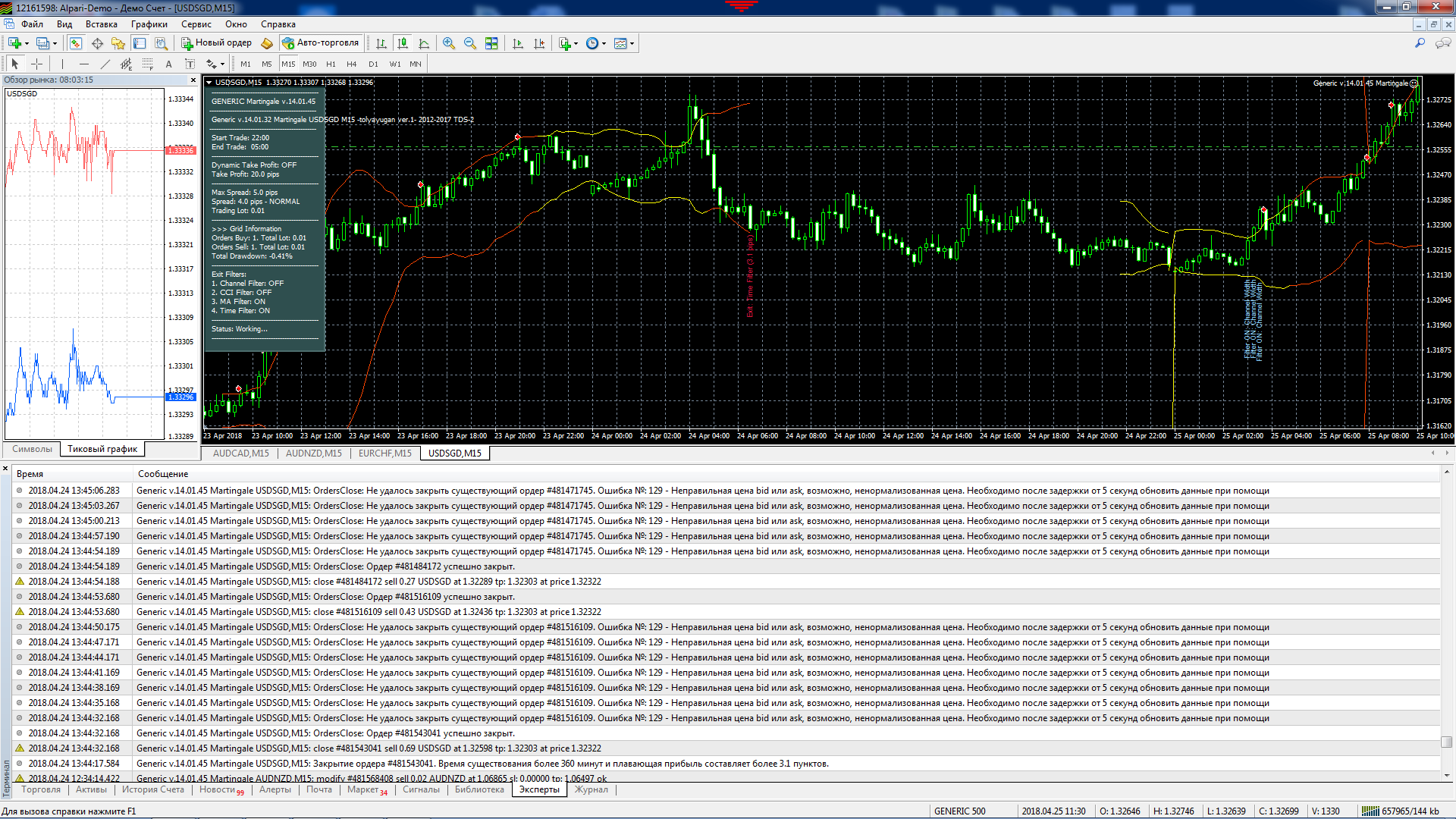
Task: Select the Text Label tool
Action: (190, 64)
